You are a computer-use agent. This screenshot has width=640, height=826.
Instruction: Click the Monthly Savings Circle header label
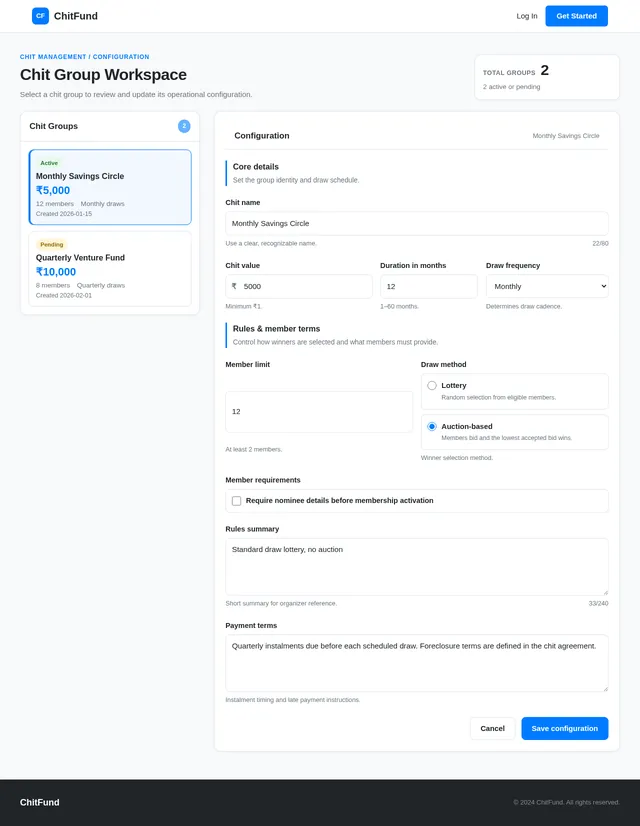(x=566, y=136)
